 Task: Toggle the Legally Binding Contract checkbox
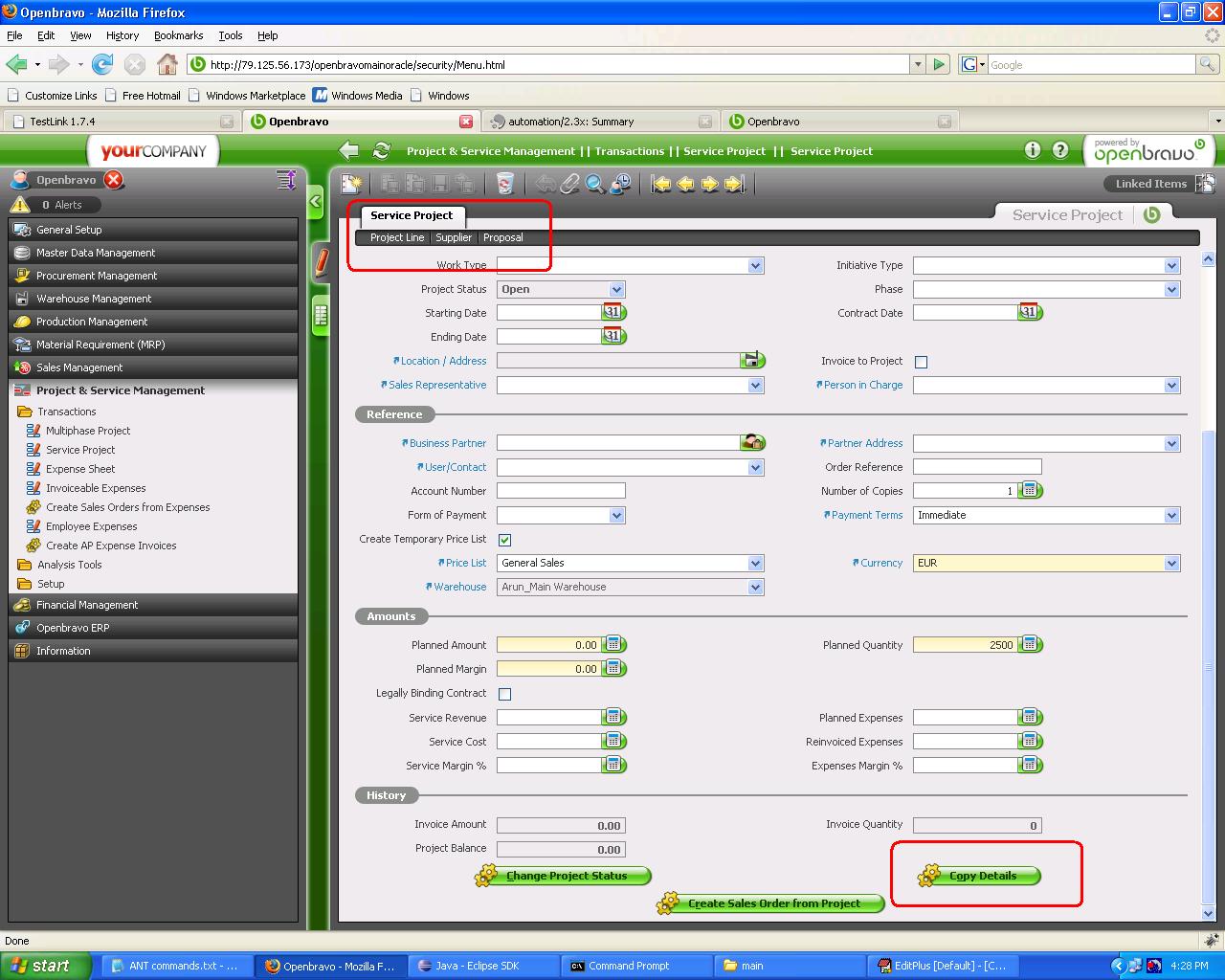504,694
